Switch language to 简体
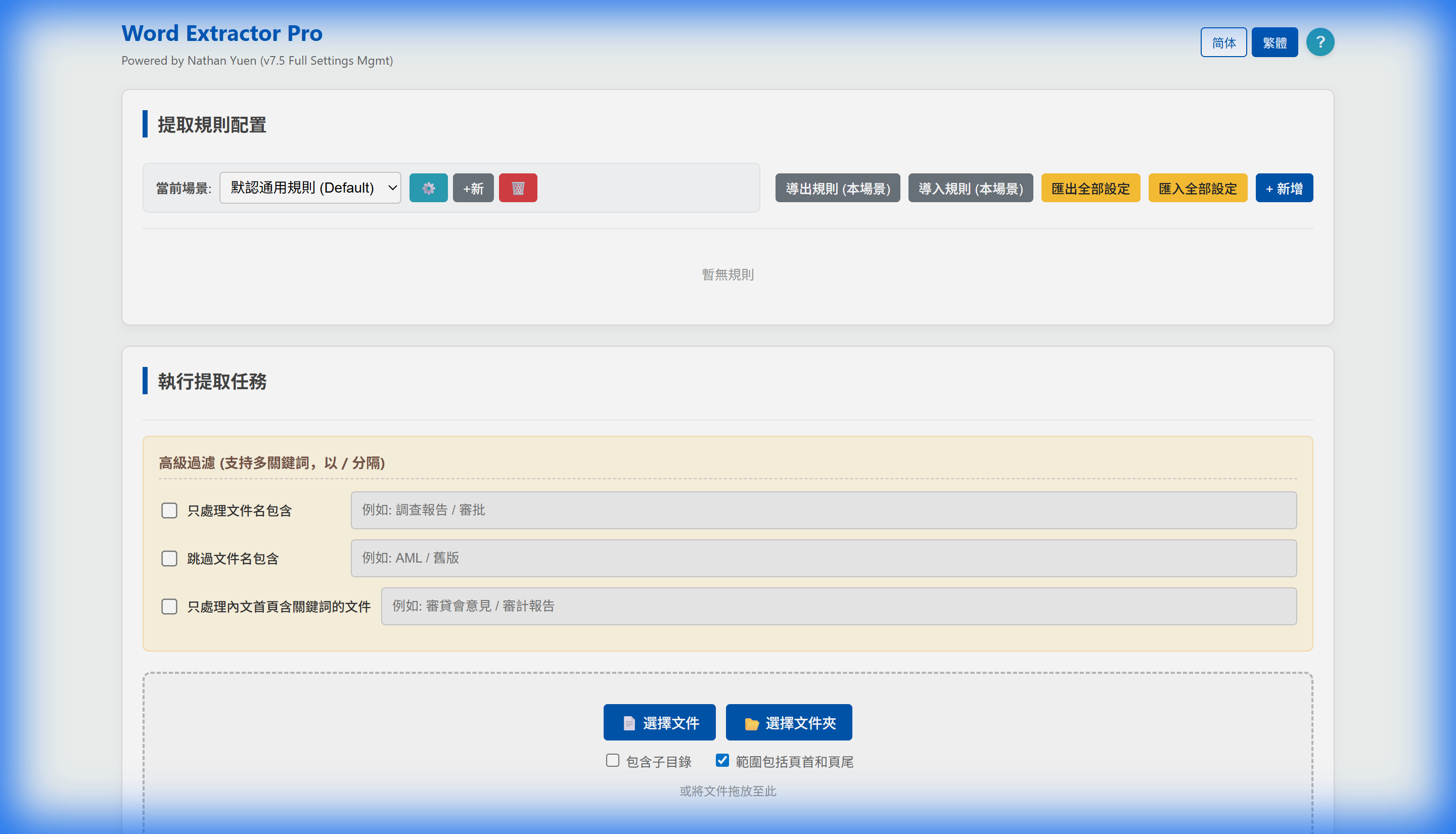This screenshot has height=834, width=1456. click(1223, 41)
